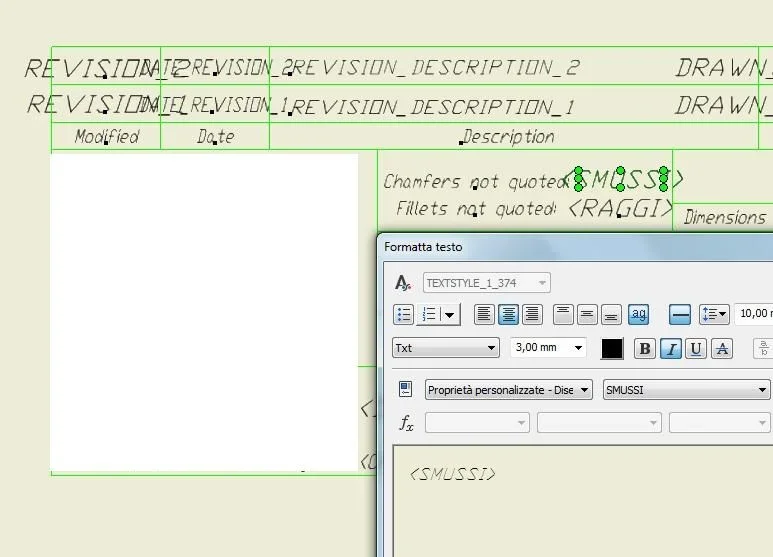Click the fx parameter icon
This screenshot has height=557, width=773.
406,423
